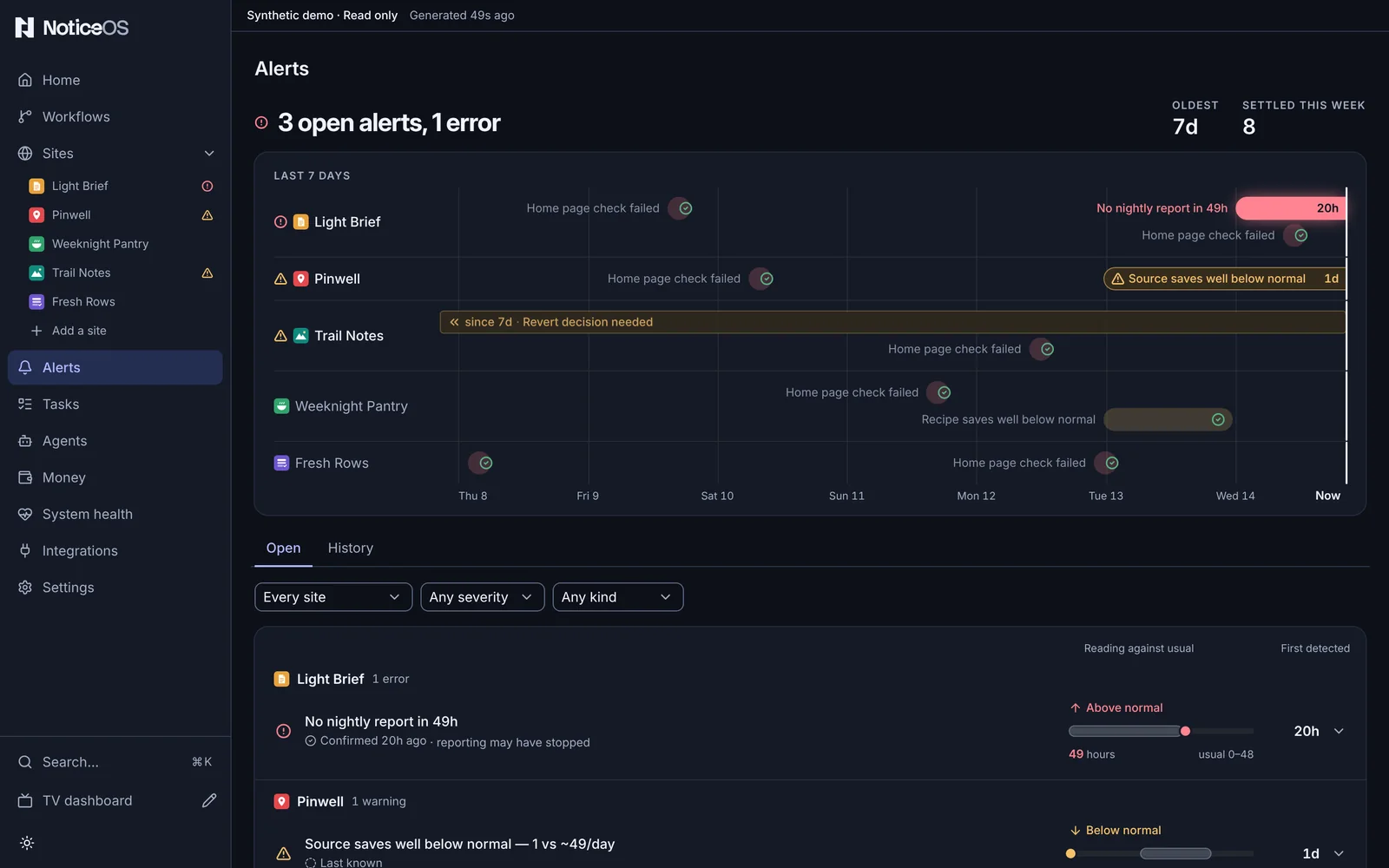This screenshot has width=1389, height=868.
Task: Open the Any kind filter dropdown
Action: (x=618, y=597)
